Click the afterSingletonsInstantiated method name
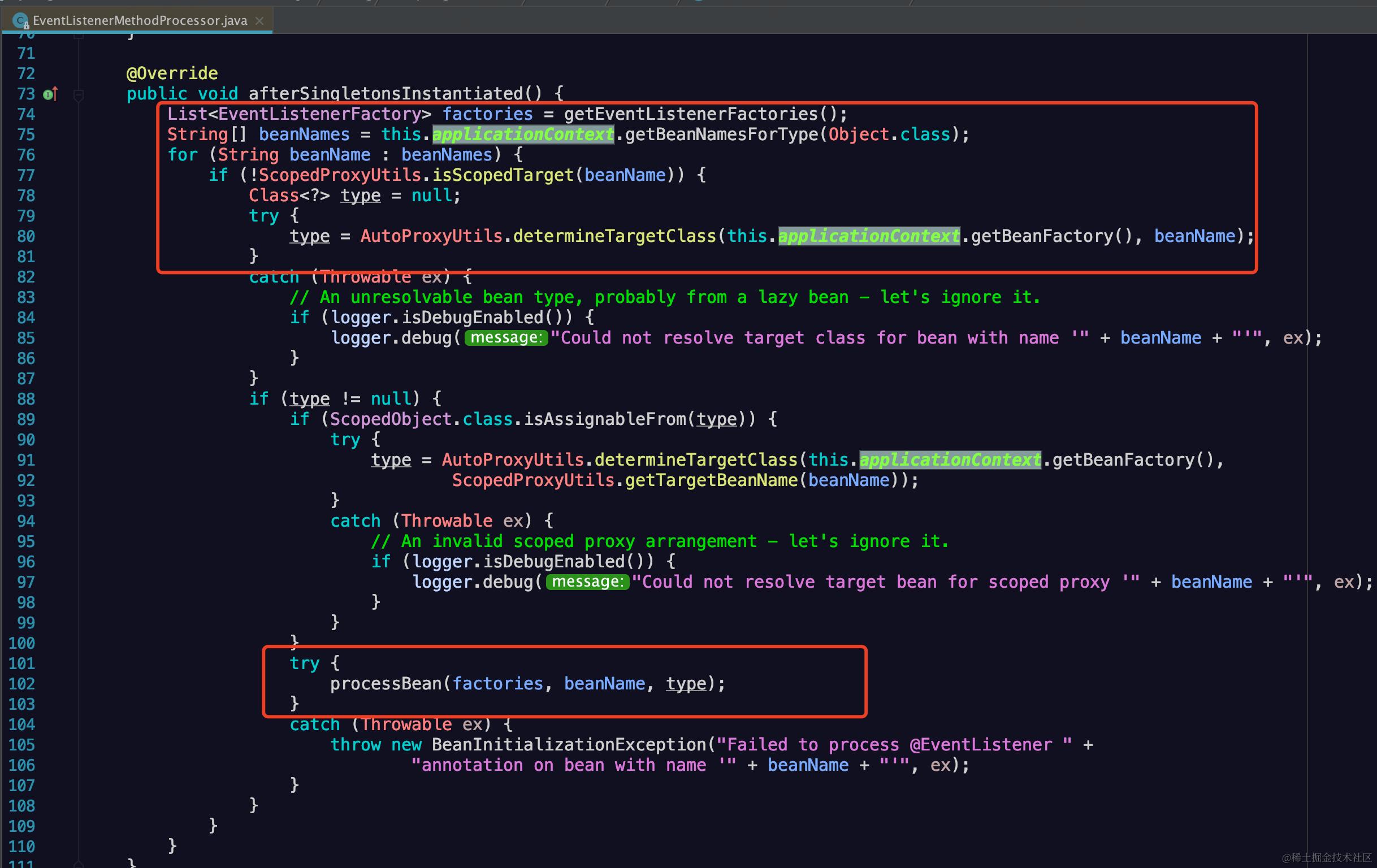Image resolution: width=1377 pixels, height=868 pixels. (x=386, y=94)
